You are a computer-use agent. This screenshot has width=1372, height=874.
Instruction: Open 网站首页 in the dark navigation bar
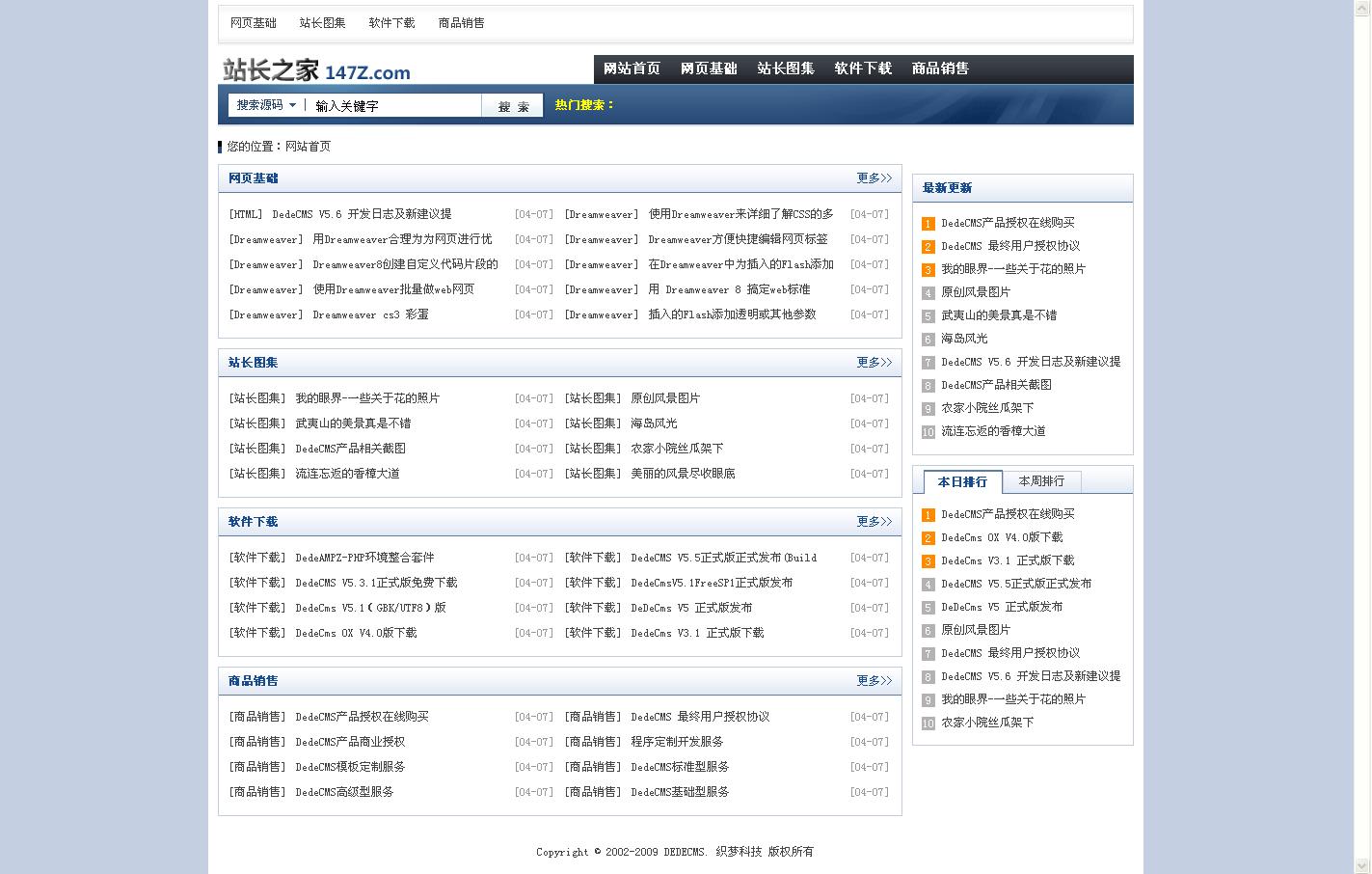(x=632, y=68)
